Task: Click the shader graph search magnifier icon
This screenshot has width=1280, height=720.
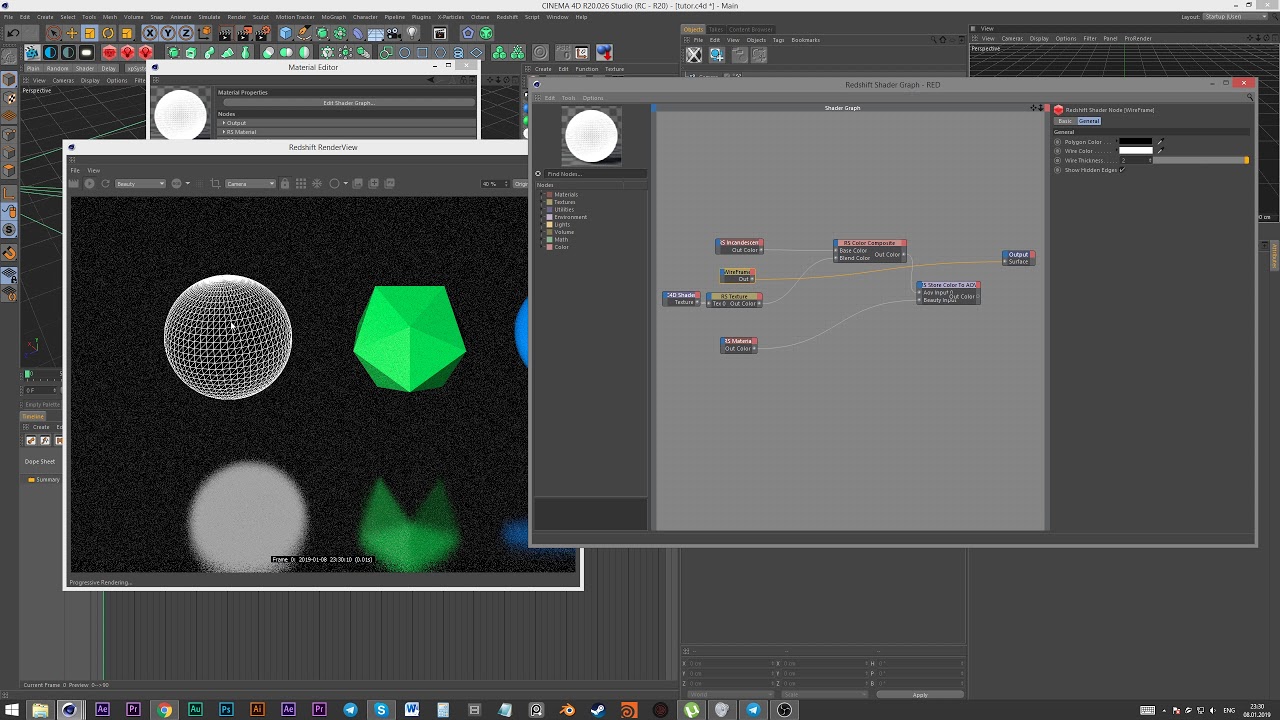Action: tap(1249, 97)
